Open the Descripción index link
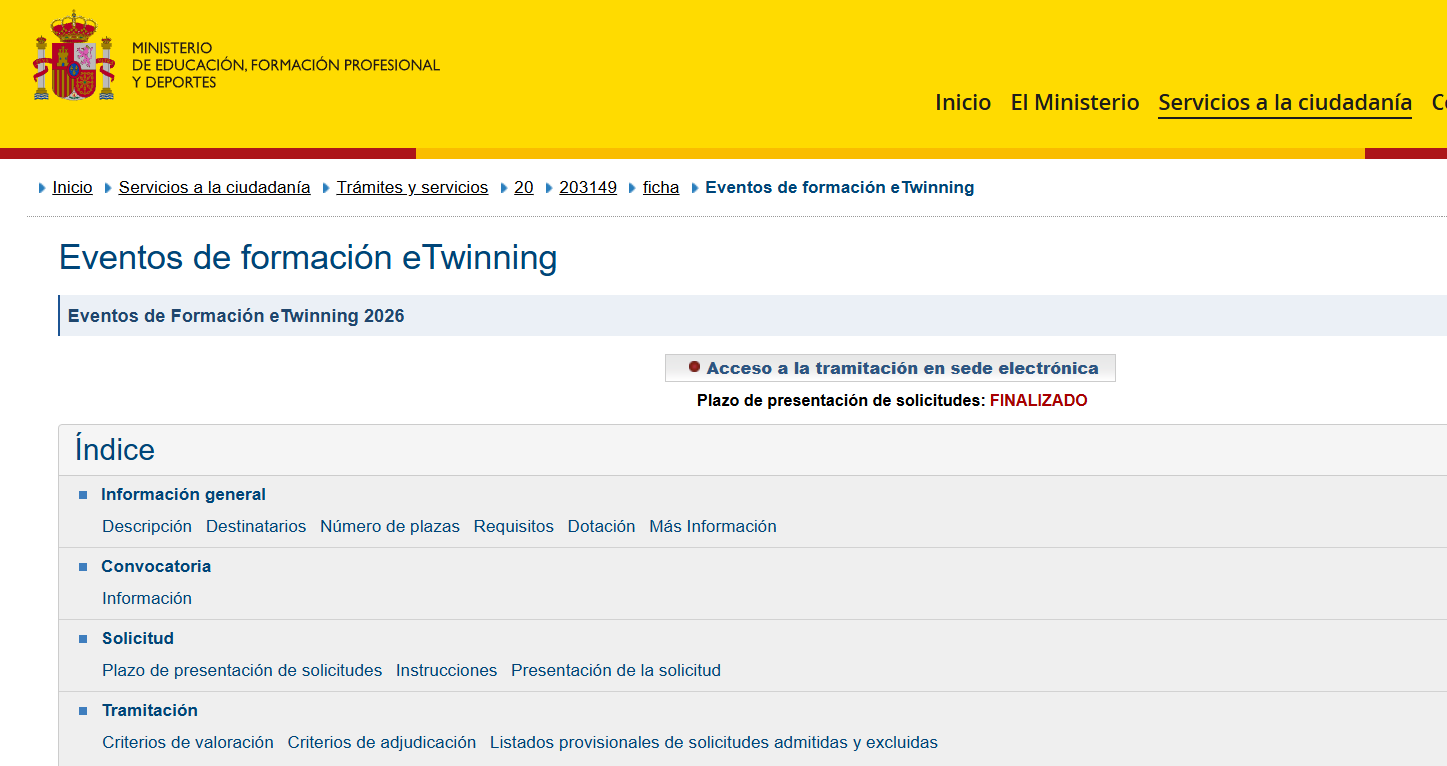This screenshot has width=1447, height=766. click(x=146, y=526)
